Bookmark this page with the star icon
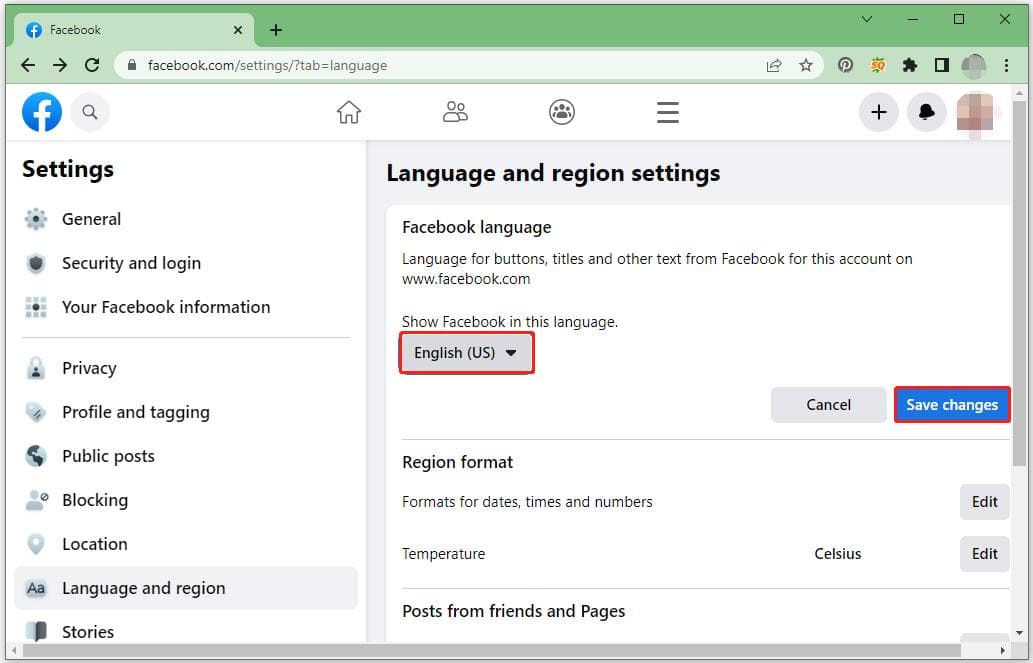 pos(805,65)
